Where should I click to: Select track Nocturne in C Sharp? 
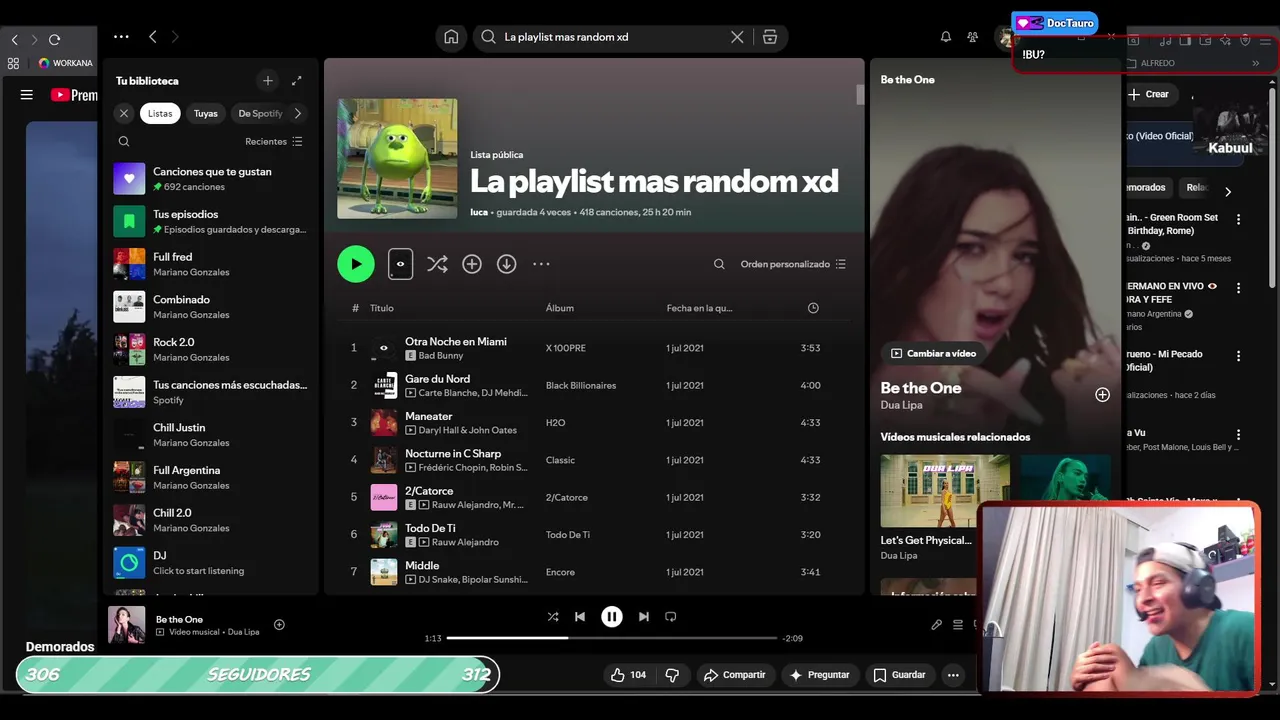point(453,453)
